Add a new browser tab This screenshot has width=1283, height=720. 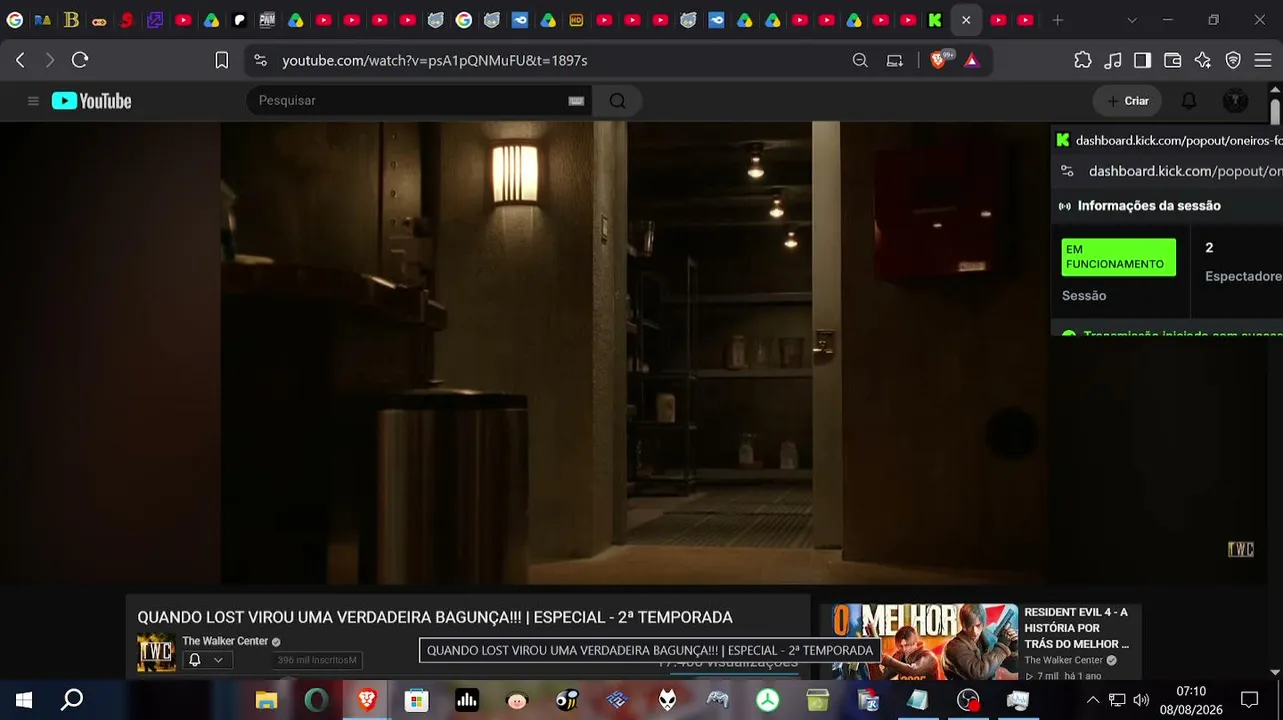click(1058, 20)
